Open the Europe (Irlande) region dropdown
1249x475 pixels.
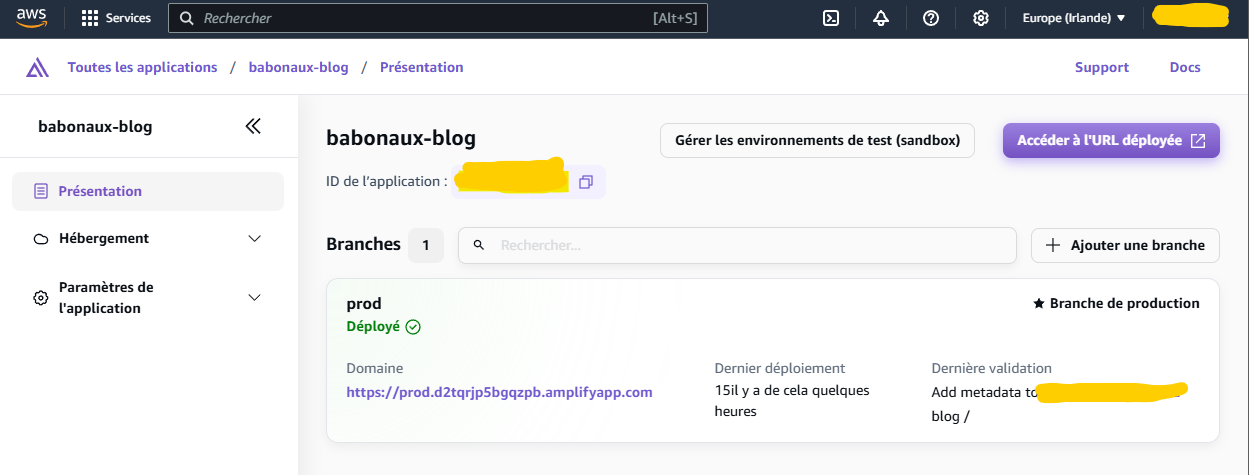[1074, 18]
